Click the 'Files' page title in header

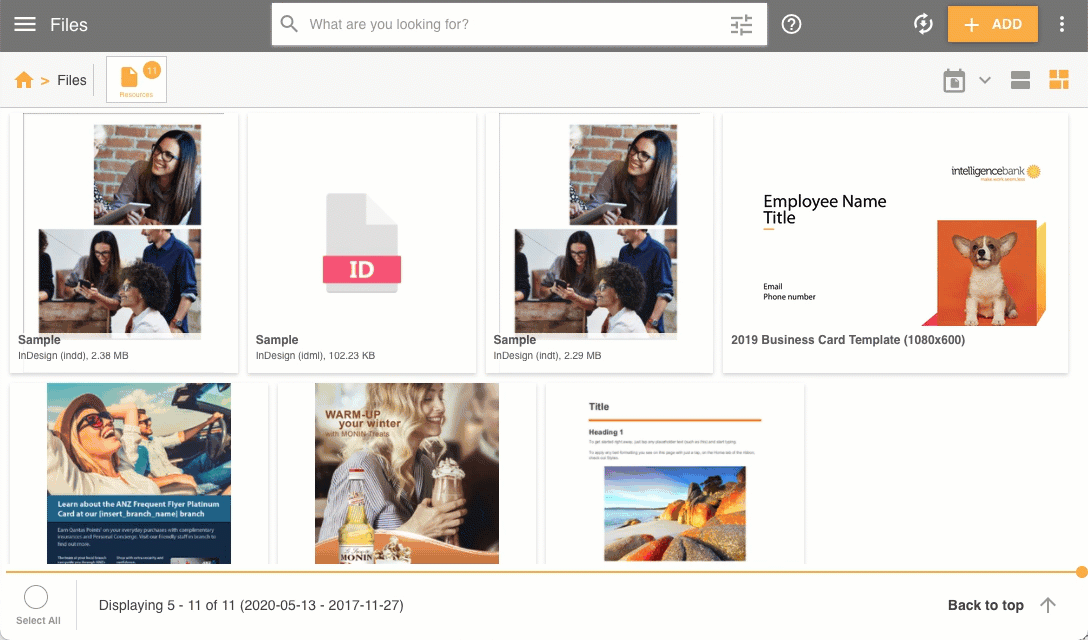tap(69, 25)
